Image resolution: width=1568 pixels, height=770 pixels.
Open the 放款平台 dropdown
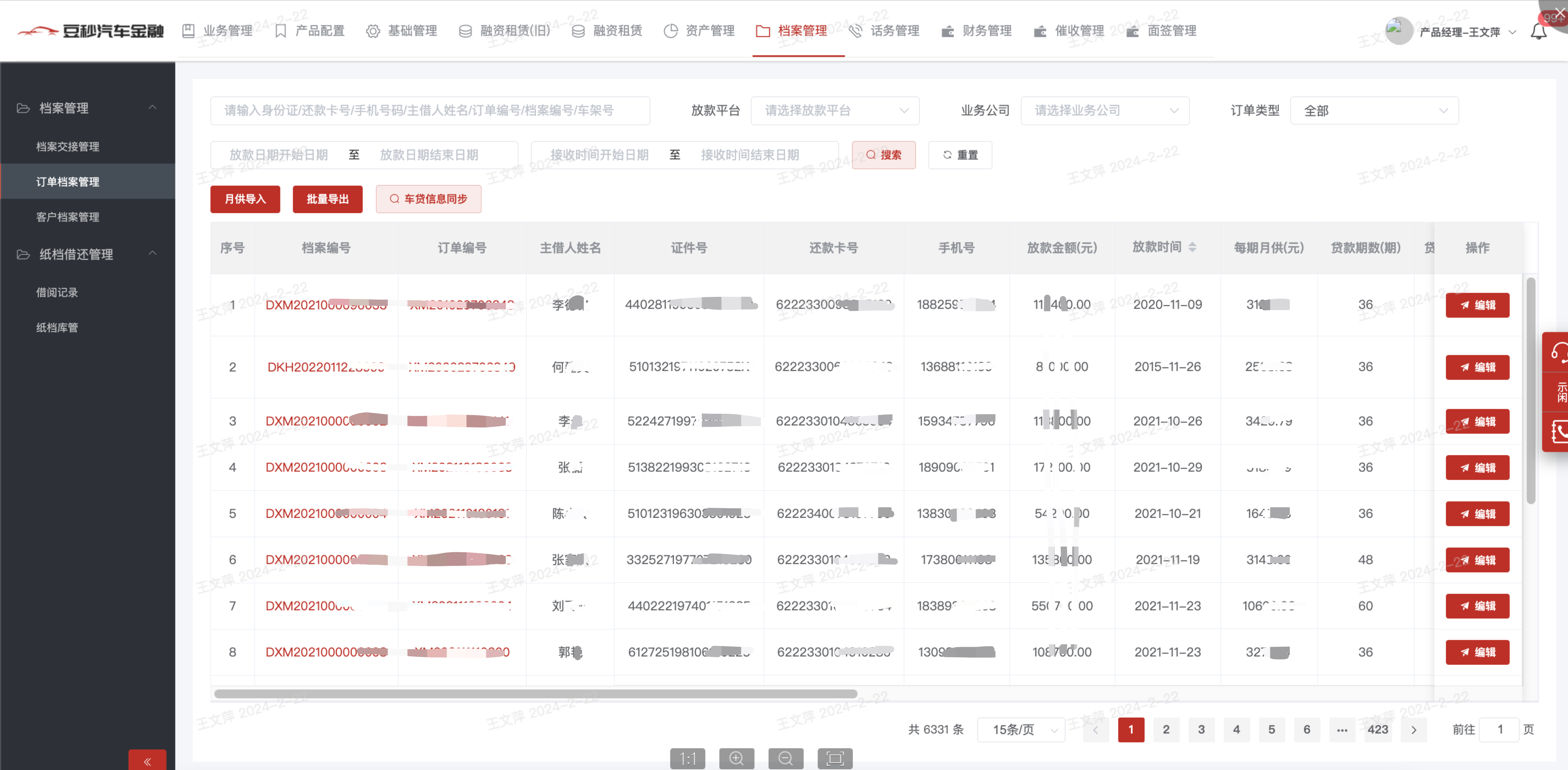pos(835,111)
